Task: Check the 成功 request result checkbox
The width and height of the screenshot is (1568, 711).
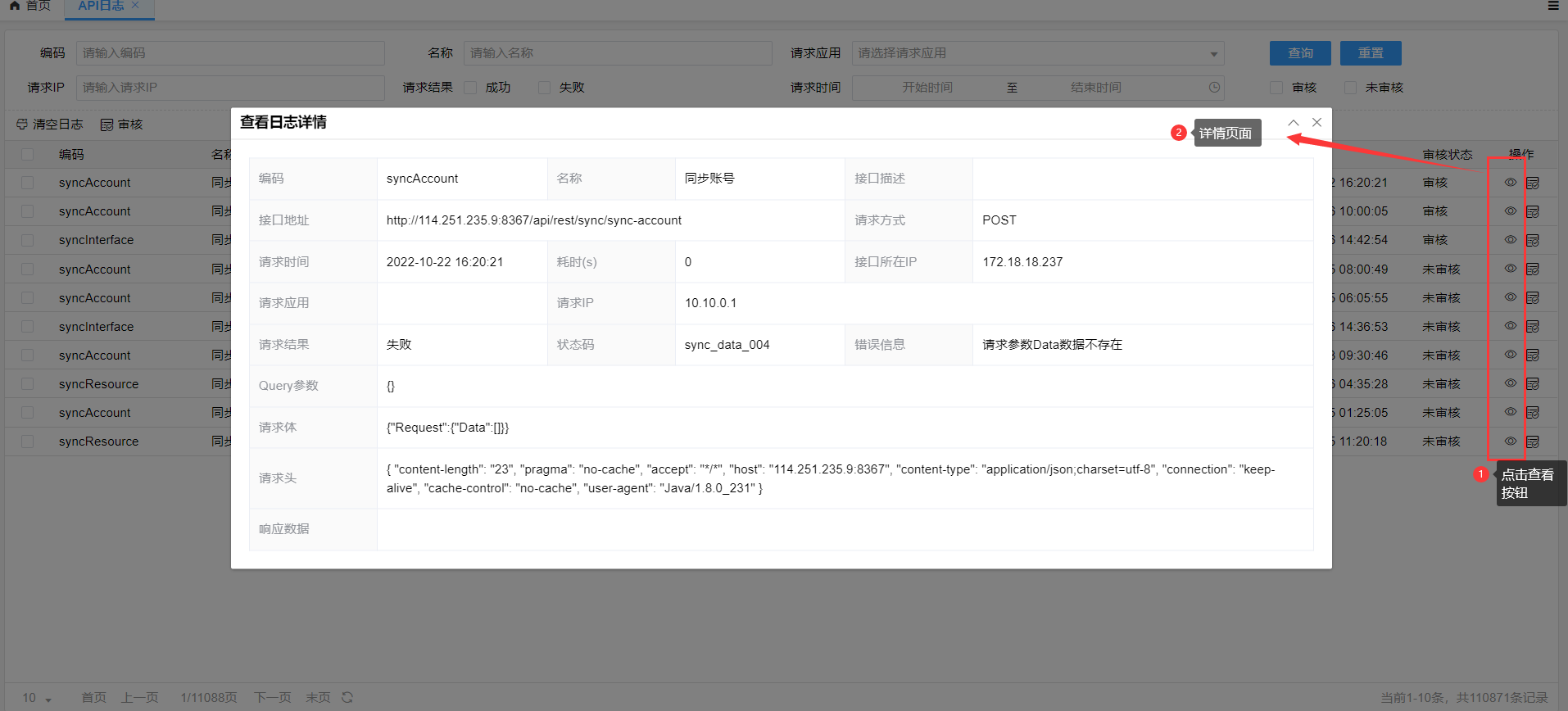Action: [x=470, y=88]
